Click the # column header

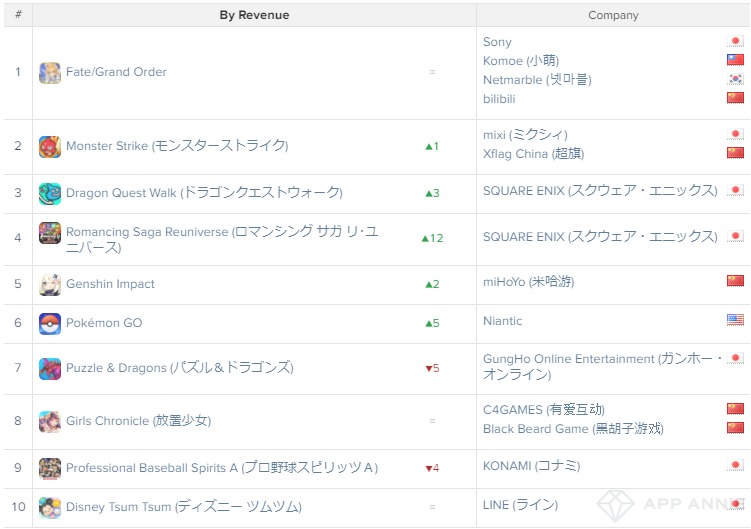point(18,14)
